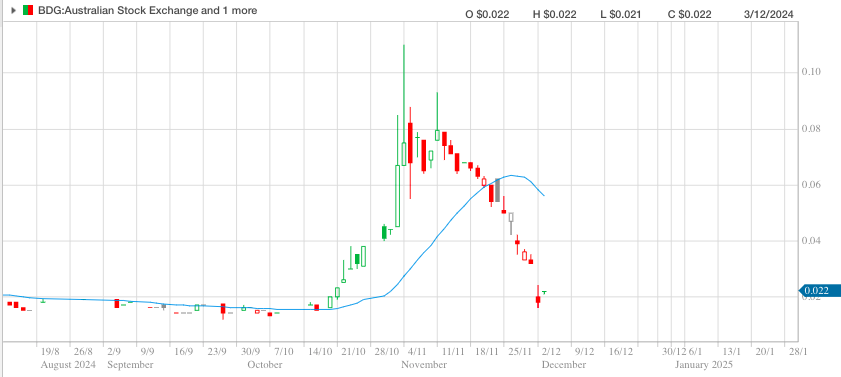Click the open price O $0.022
The image size is (841, 377).
coord(487,14)
